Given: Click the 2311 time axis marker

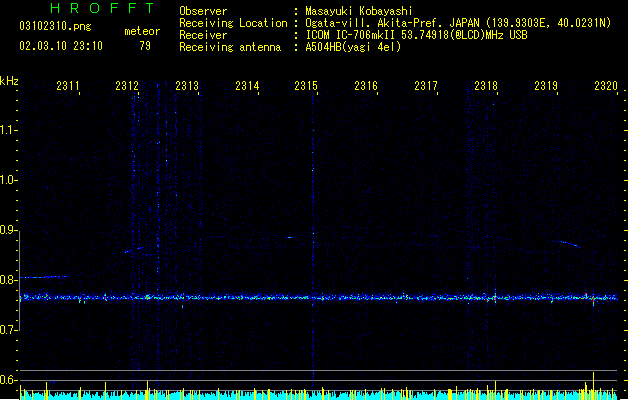Looking at the screenshot, I should click(68, 86).
